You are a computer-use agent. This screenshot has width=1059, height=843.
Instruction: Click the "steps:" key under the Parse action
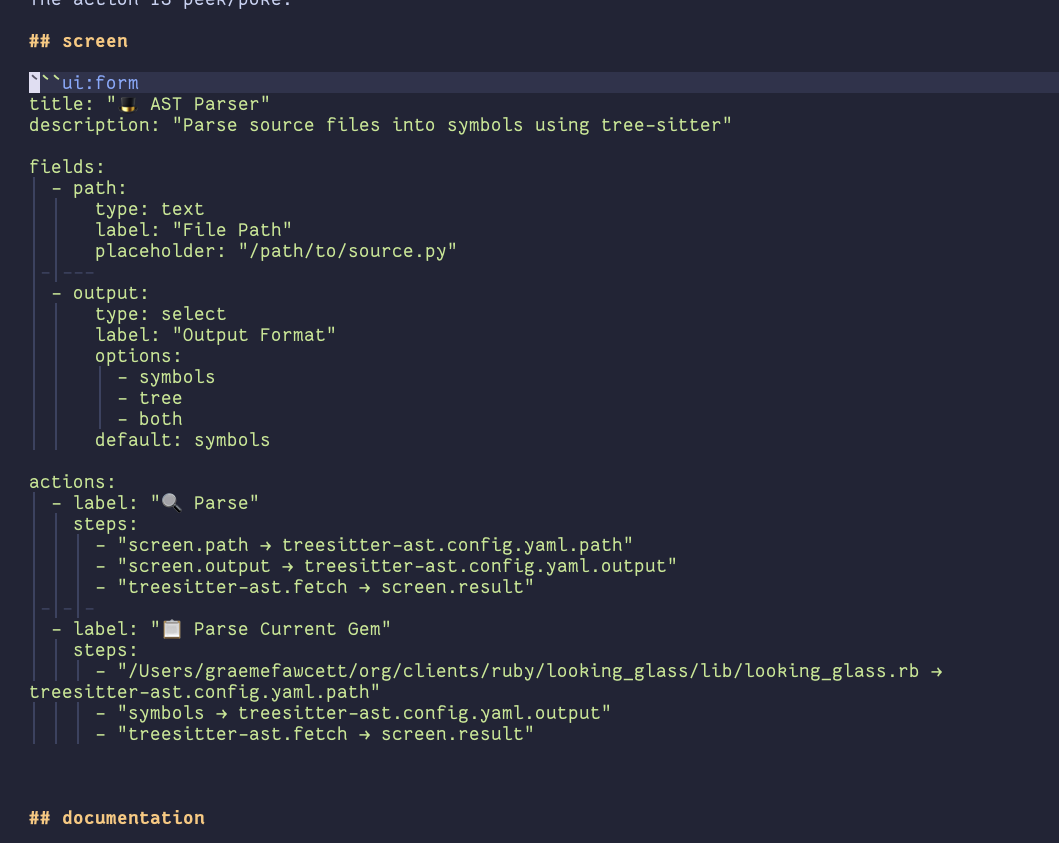coord(105,524)
